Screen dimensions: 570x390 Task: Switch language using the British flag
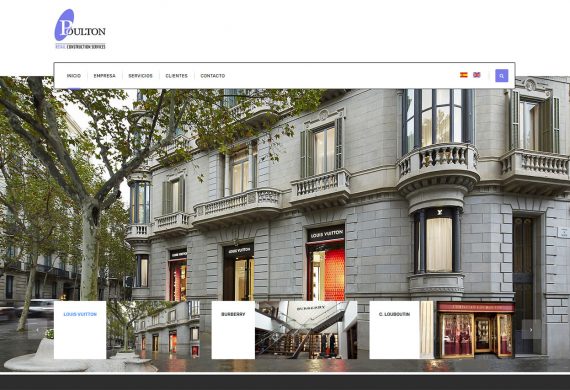tap(477, 75)
